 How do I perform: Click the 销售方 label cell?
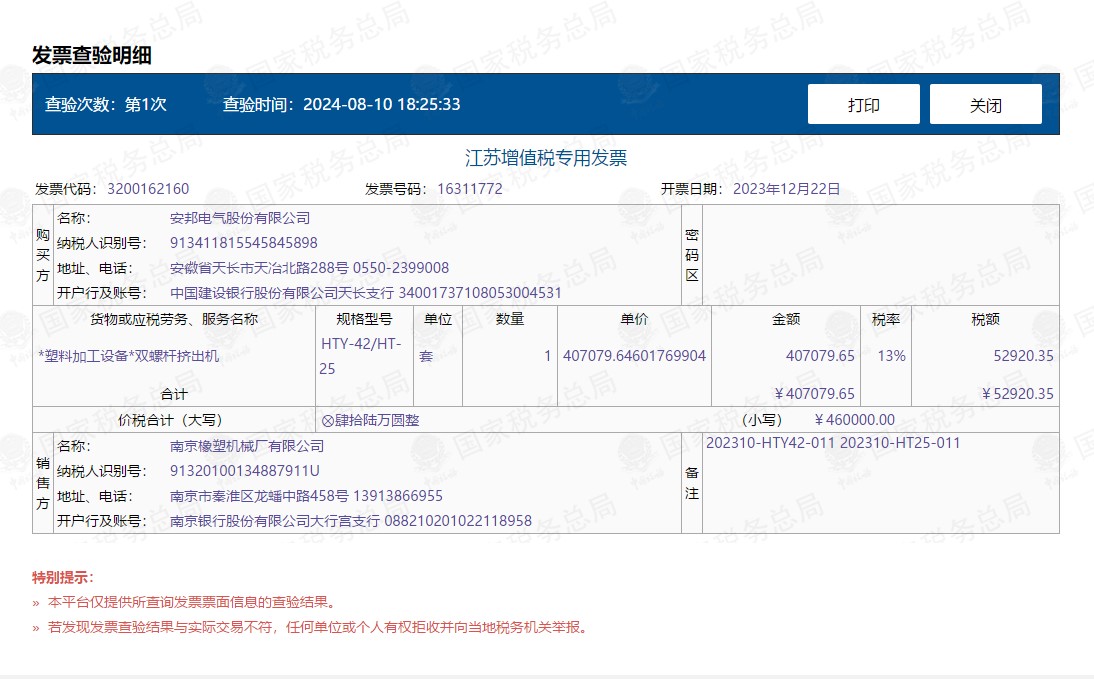click(x=43, y=483)
